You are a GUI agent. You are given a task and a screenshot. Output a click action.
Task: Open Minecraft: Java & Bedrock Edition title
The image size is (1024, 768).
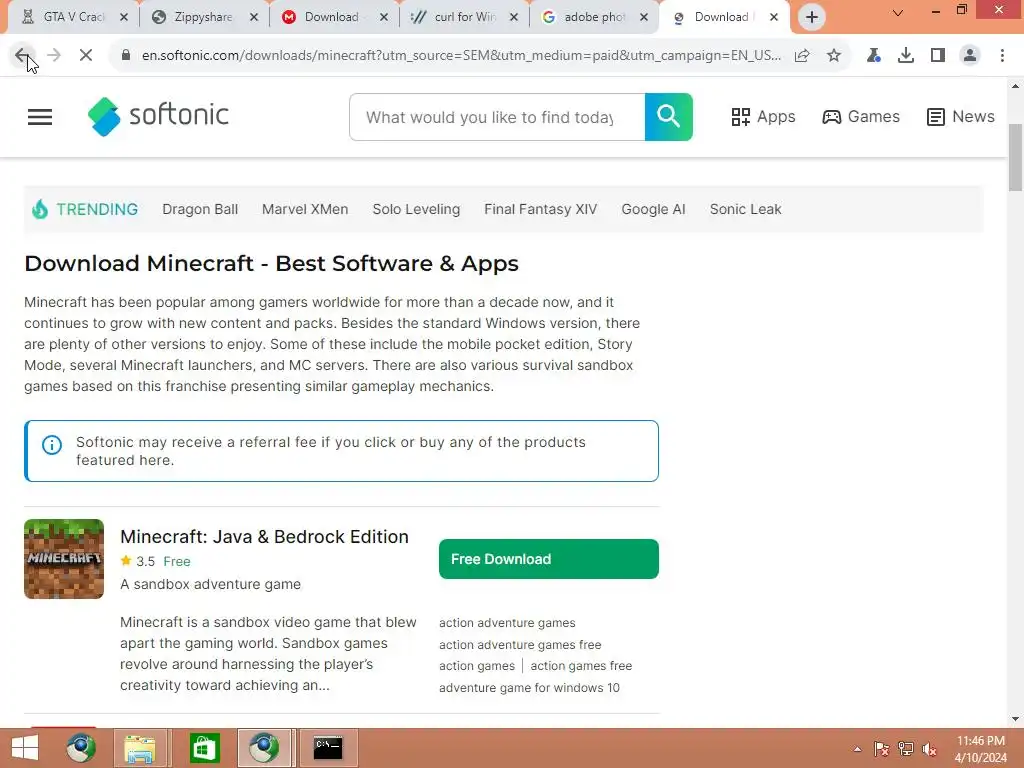[x=264, y=537]
